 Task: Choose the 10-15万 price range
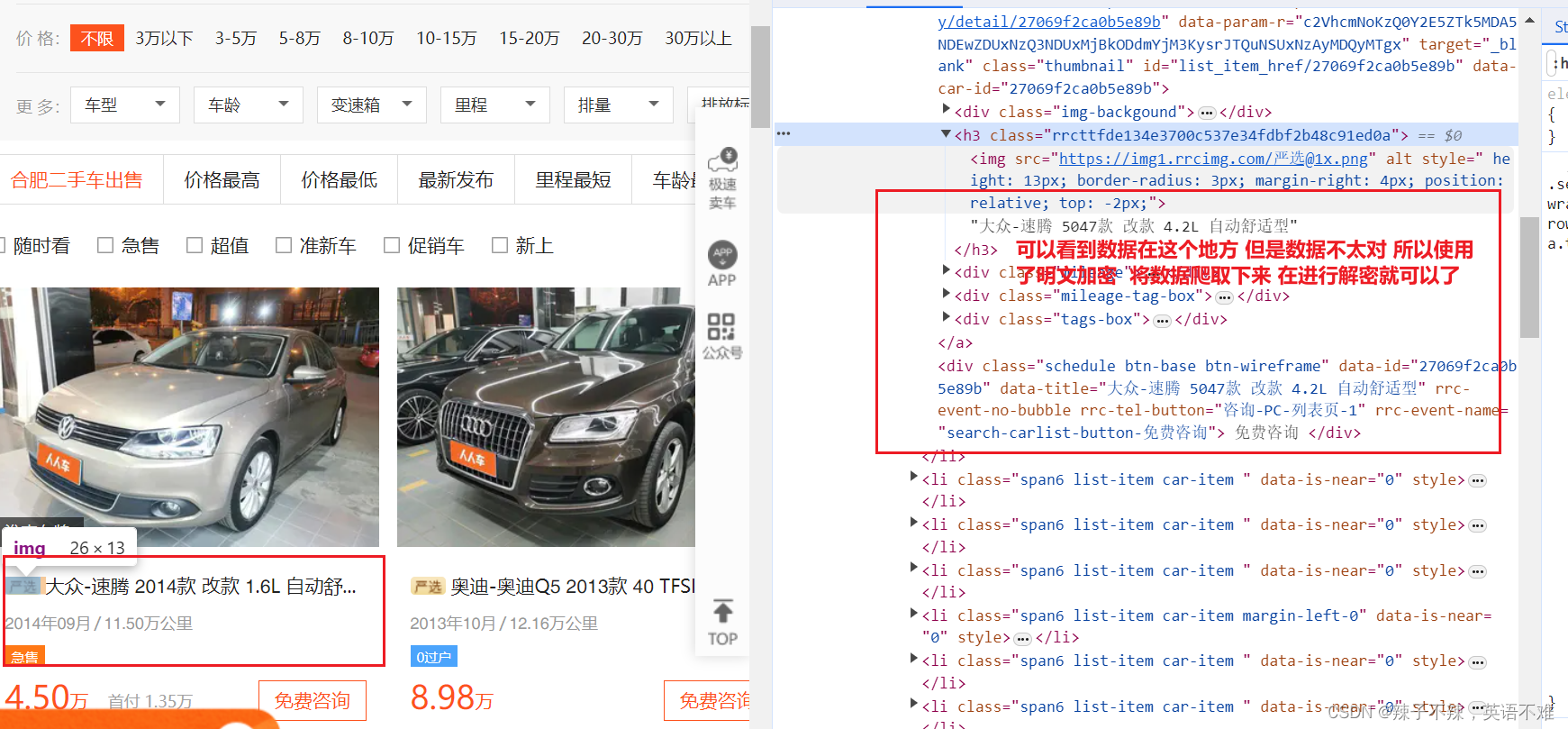click(447, 38)
